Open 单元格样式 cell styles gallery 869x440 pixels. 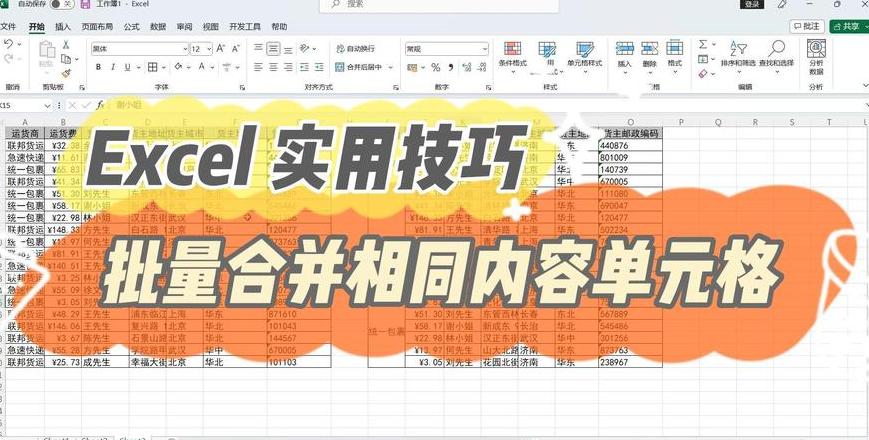[x=584, y=55]
